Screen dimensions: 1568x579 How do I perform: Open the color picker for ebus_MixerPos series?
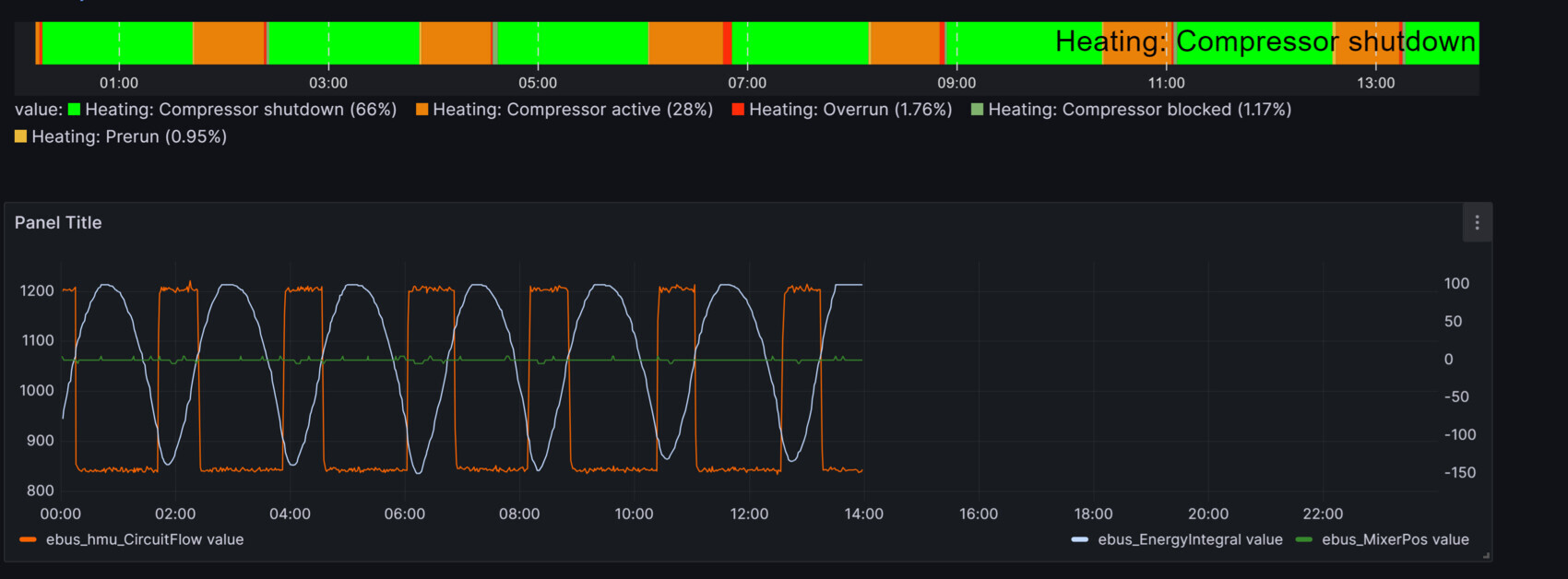click(1303, 539)
